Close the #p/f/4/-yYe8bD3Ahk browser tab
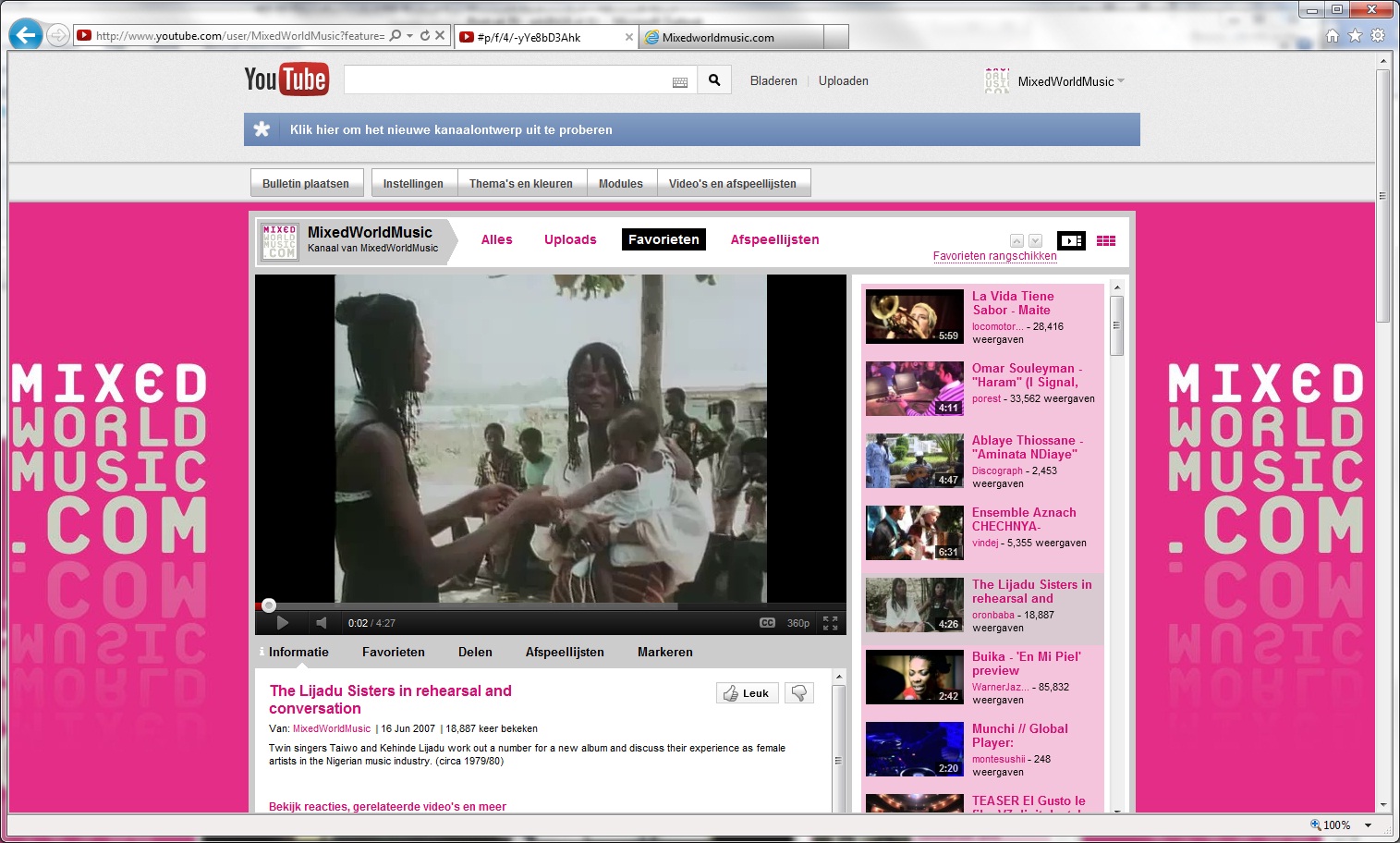1400x843 pixels. coord(629,37)
